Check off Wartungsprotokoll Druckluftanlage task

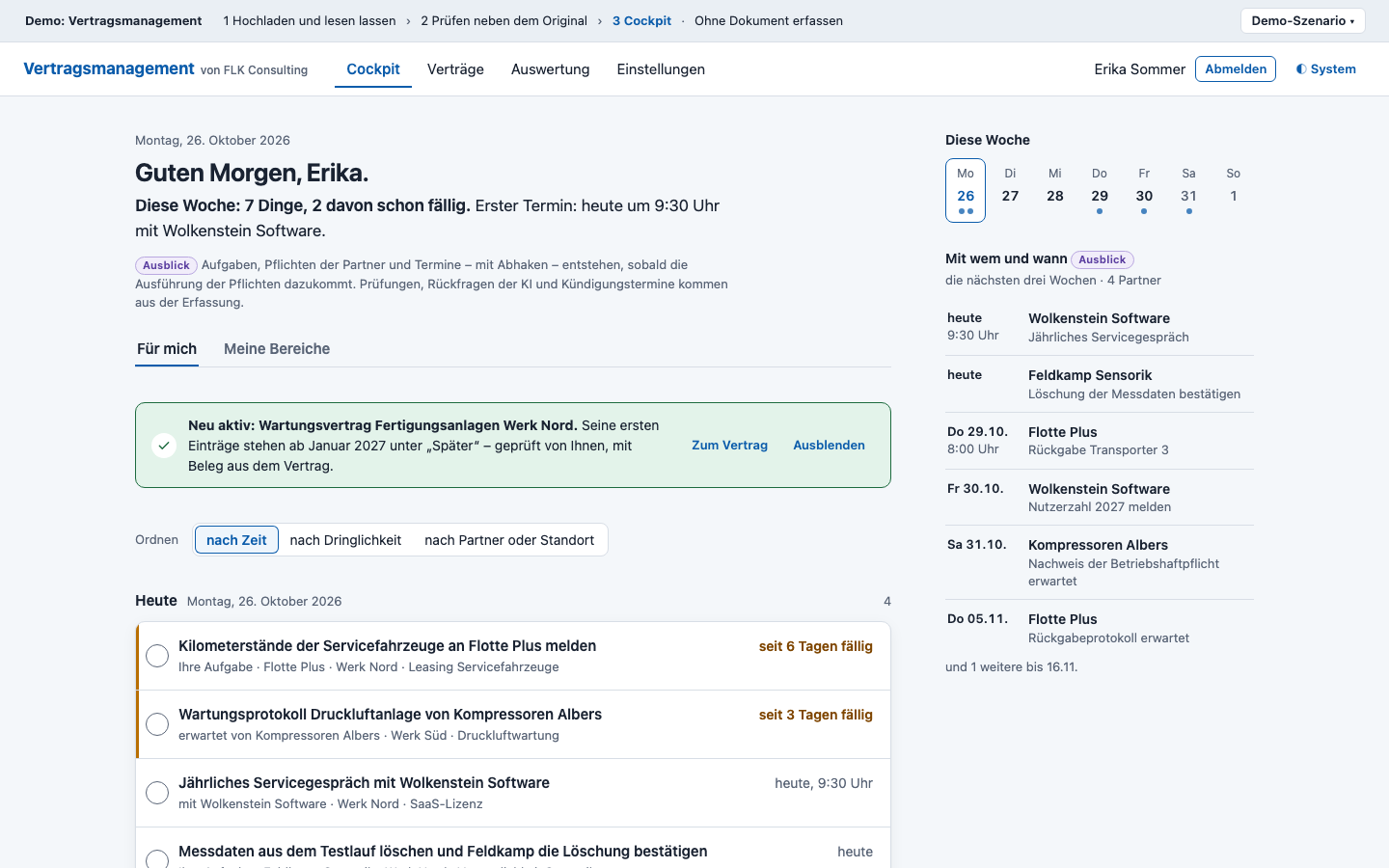[157, 724]
